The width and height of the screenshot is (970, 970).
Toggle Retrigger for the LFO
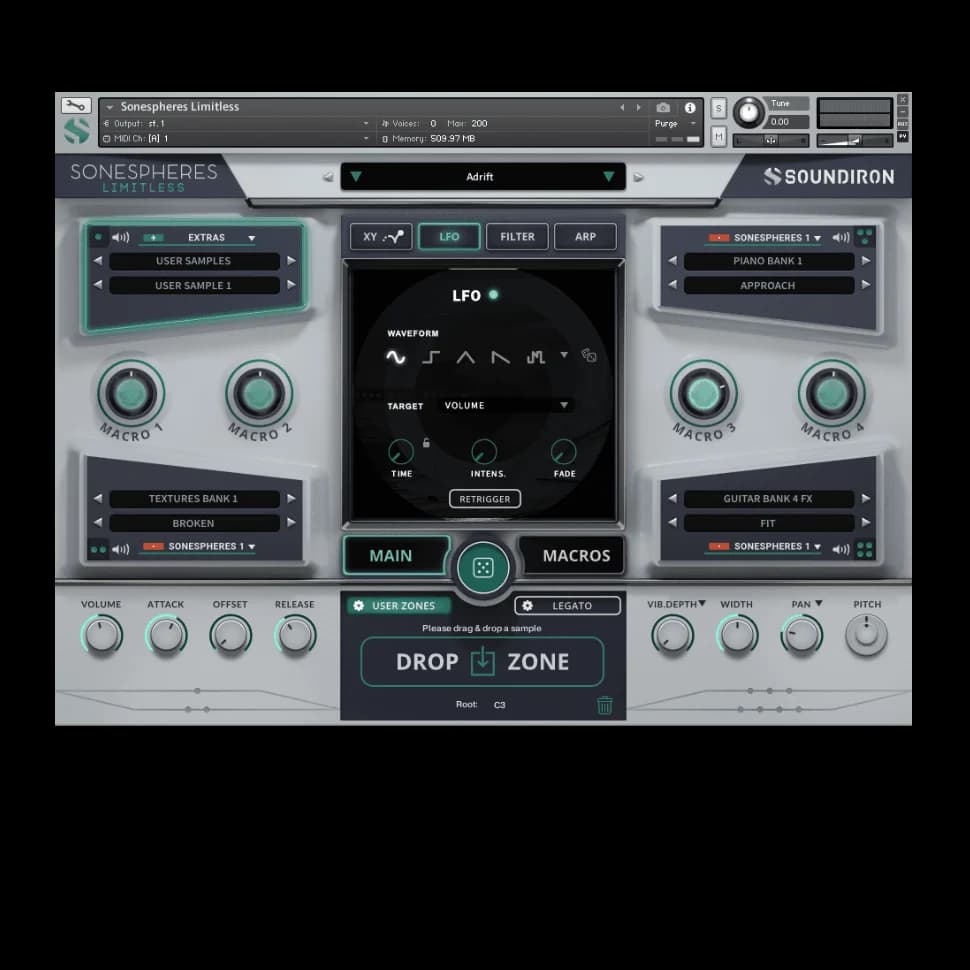coord(485,499)
